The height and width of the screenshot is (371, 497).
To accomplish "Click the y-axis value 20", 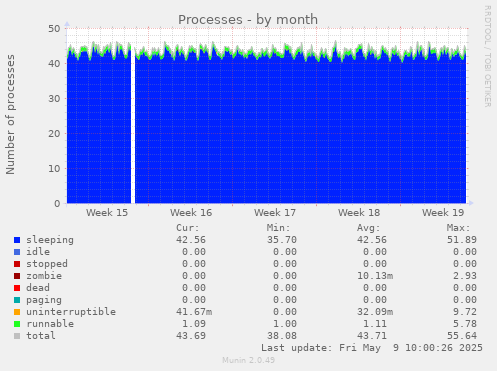I will click(x=54, y=134).
